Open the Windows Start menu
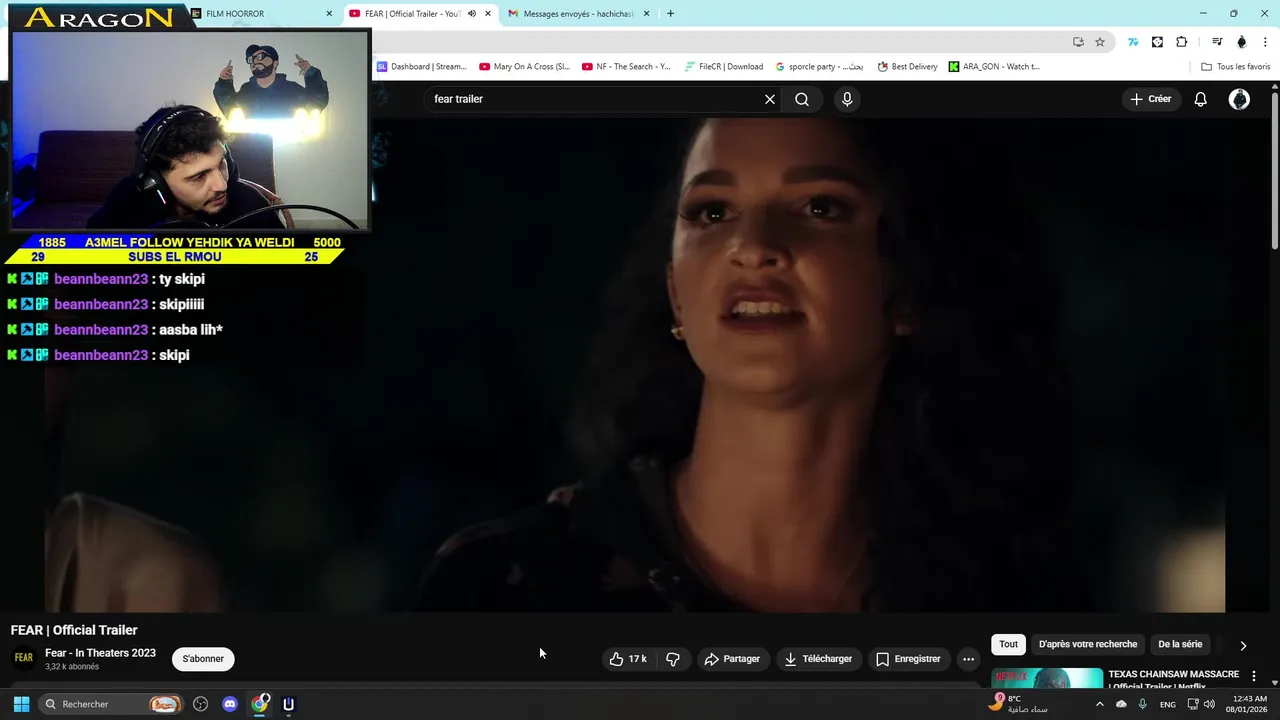 21,704
